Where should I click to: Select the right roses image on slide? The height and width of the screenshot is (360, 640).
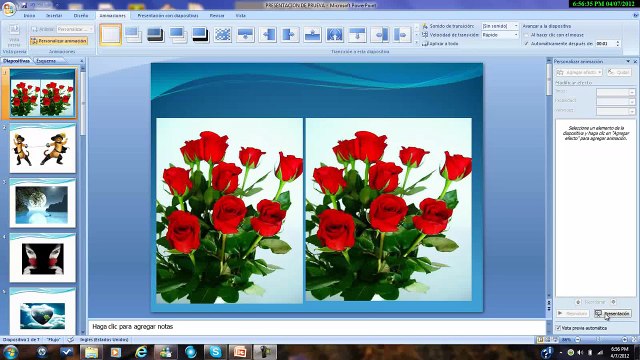389,210
